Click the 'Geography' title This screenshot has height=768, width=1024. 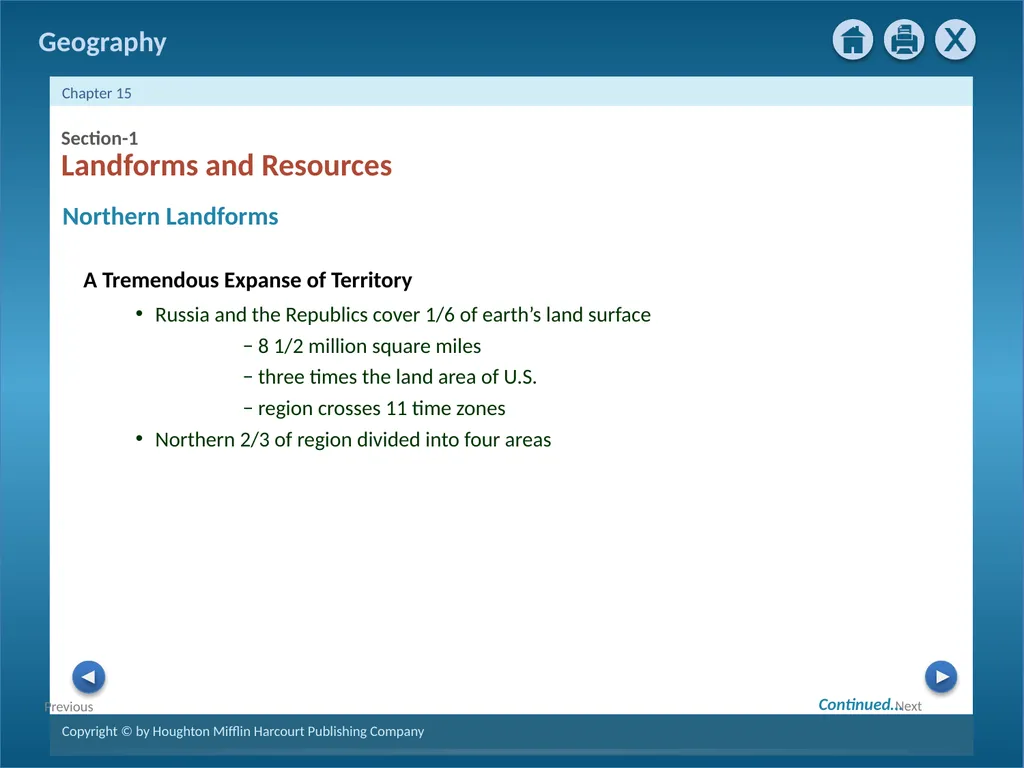click(103, 42)
